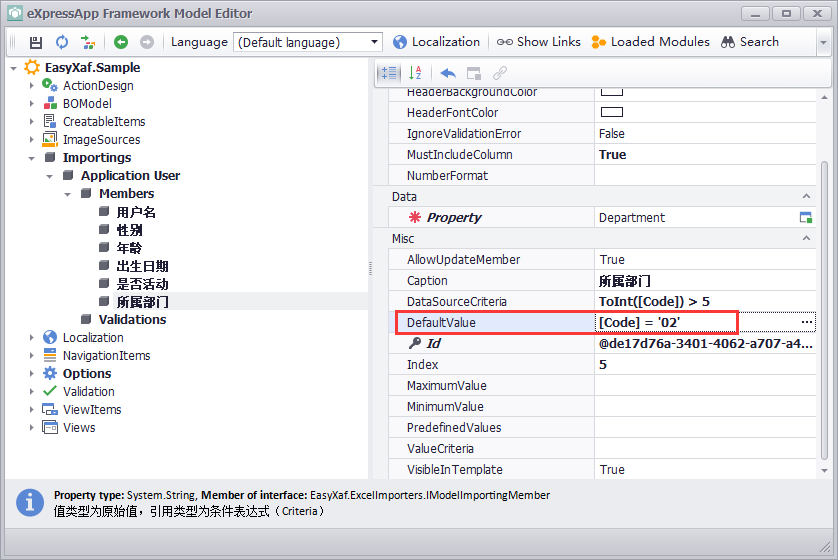Expand the Options node
This screenshot has height=560, width=838.
coord(32,374)
